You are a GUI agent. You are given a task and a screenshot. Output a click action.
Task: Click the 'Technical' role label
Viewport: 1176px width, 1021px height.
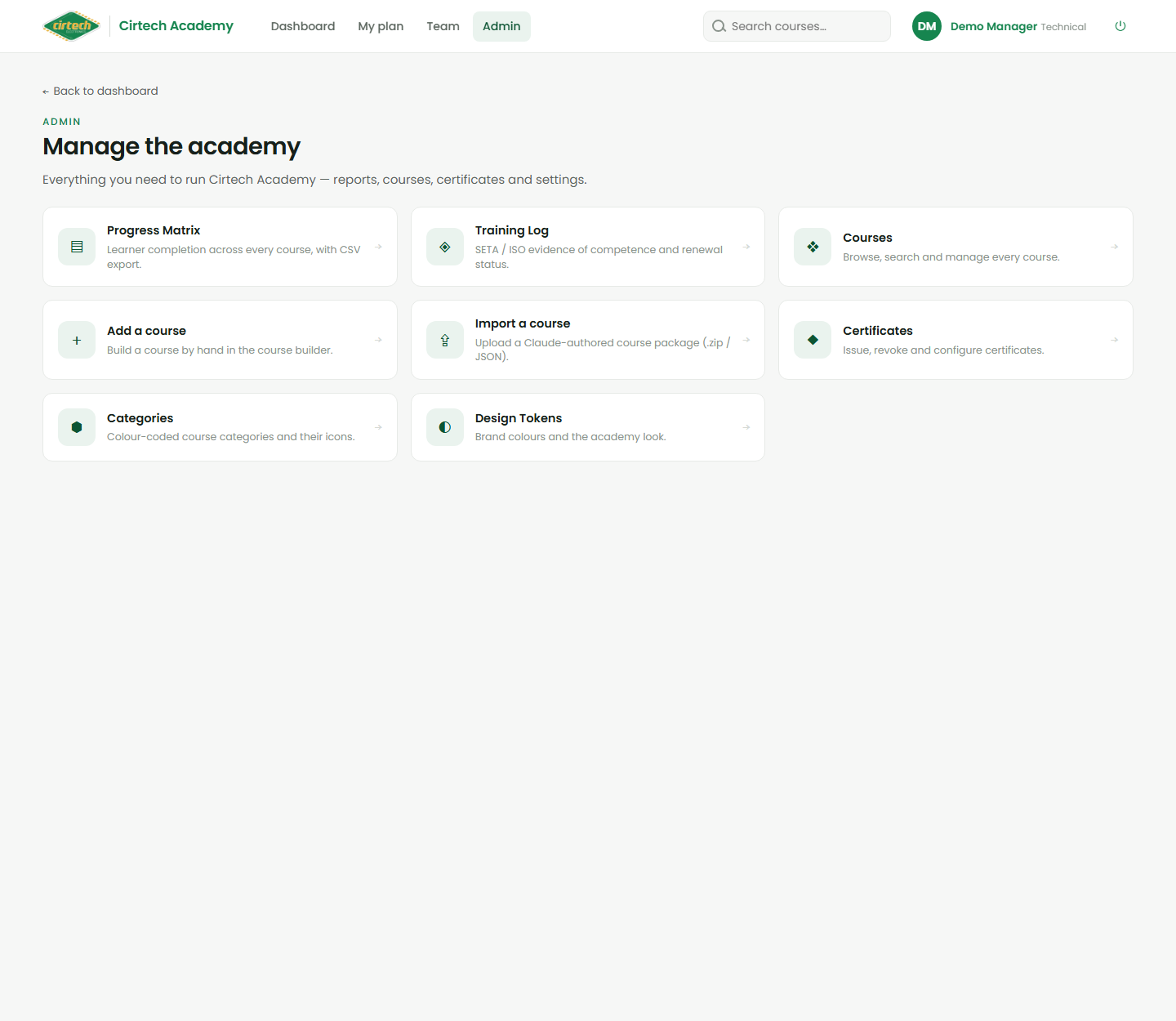coord(1063,27)
